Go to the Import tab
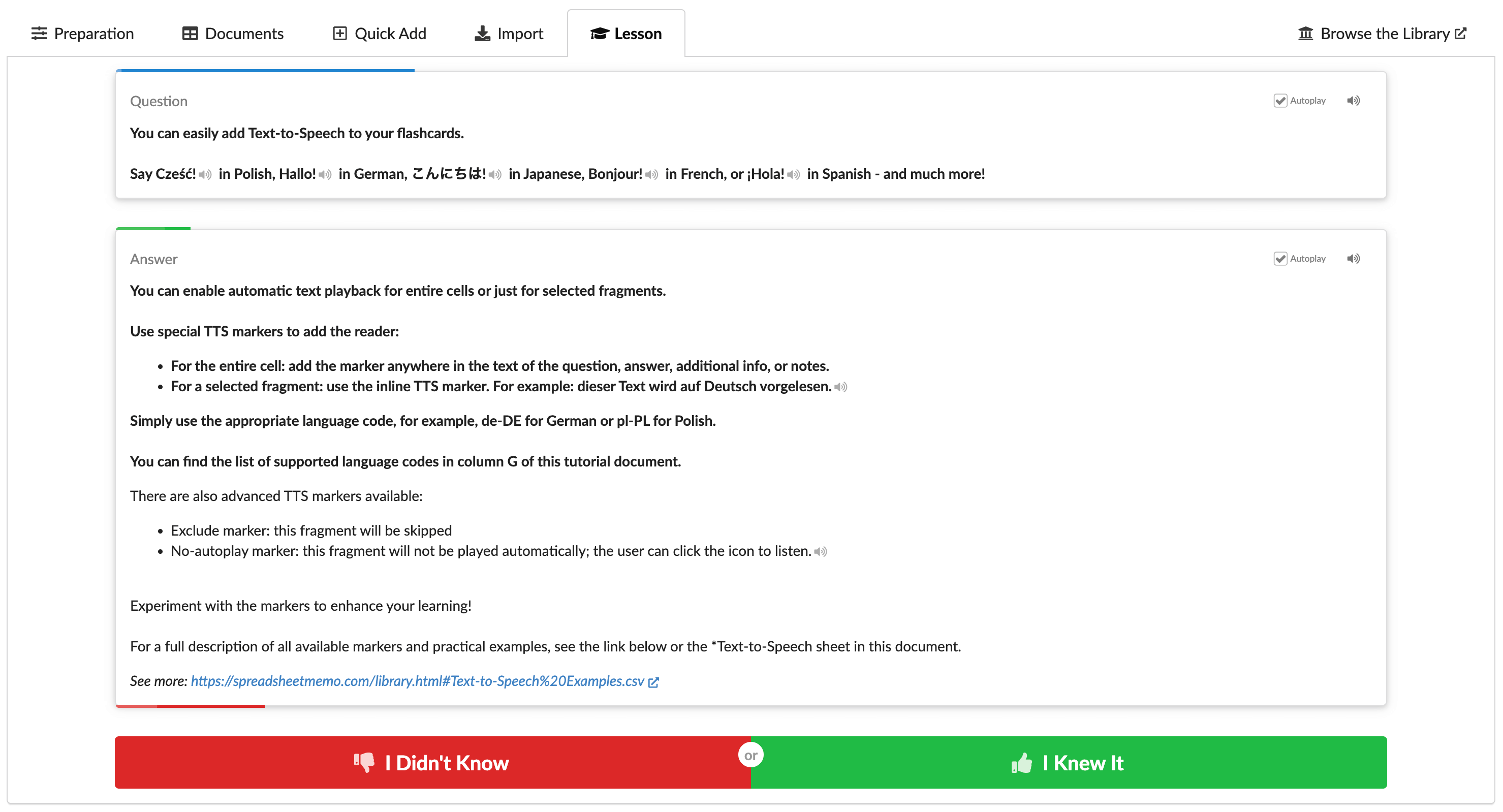This screenshot has width=1503, height=812. [x=508, y=33]
